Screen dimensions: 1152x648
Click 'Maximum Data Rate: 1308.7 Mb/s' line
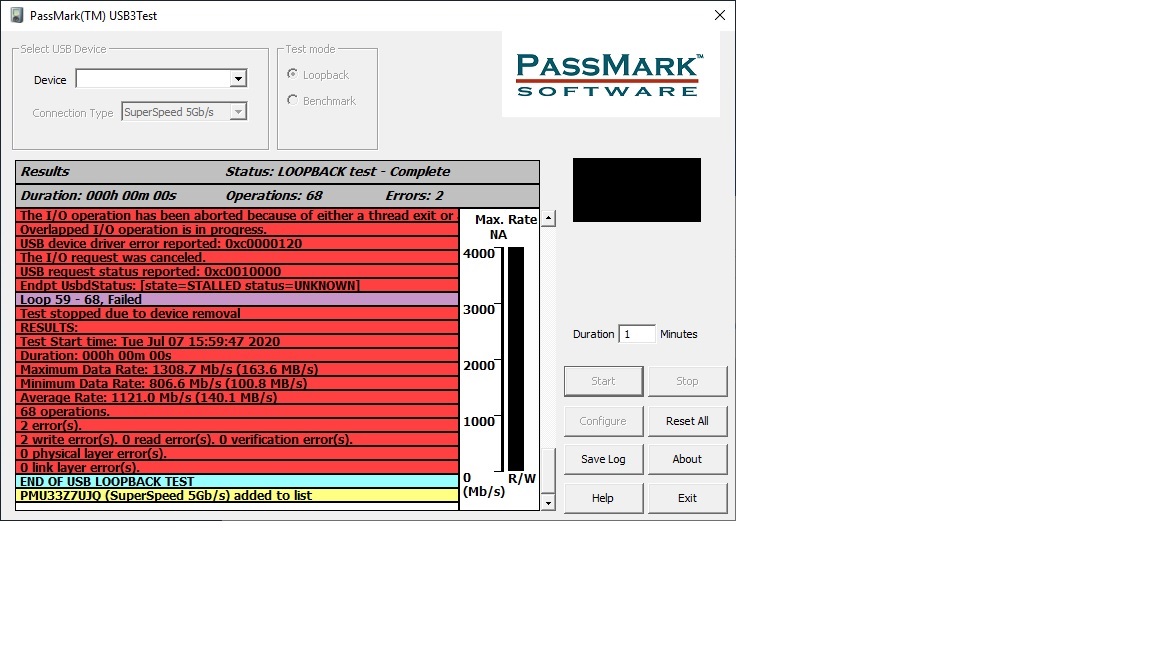tap(237, 370)
